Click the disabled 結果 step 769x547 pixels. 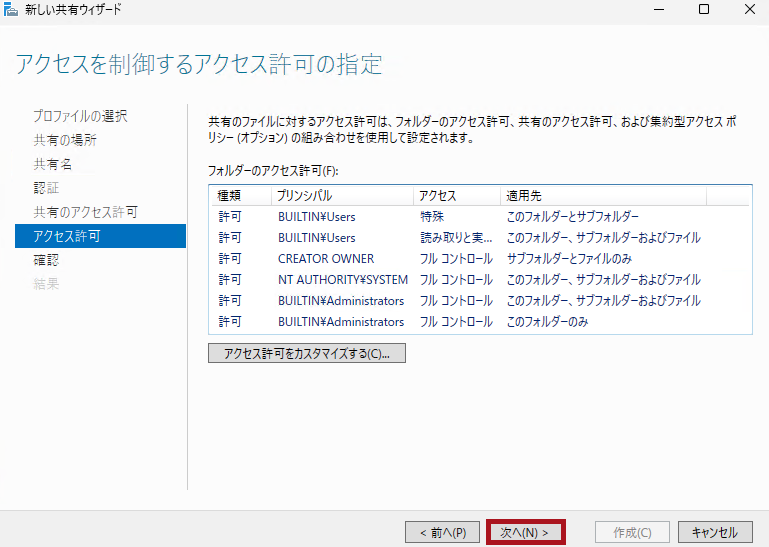click(46, 284)
